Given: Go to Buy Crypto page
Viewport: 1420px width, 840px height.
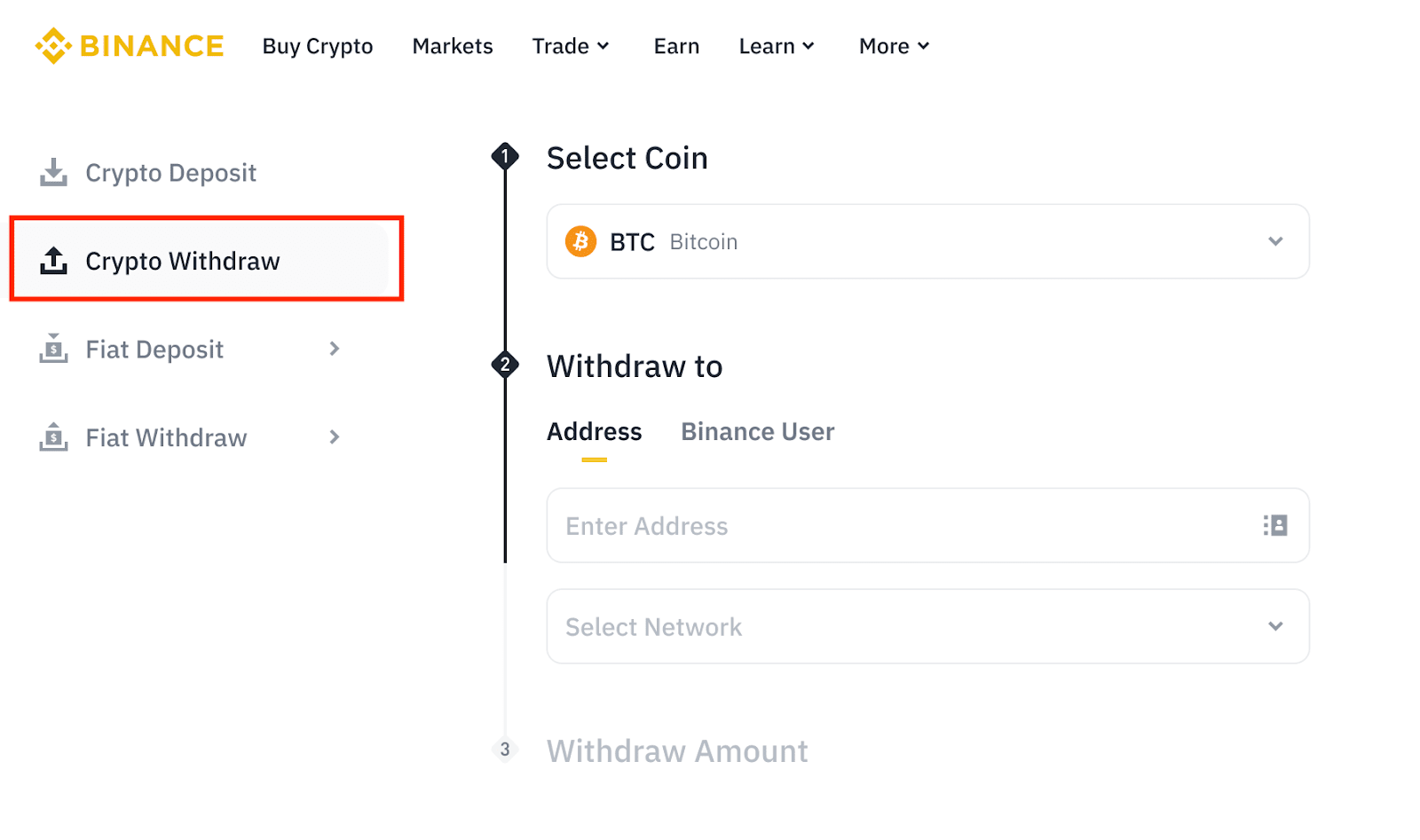Looking at the screenshot, I should click(318, 46).
